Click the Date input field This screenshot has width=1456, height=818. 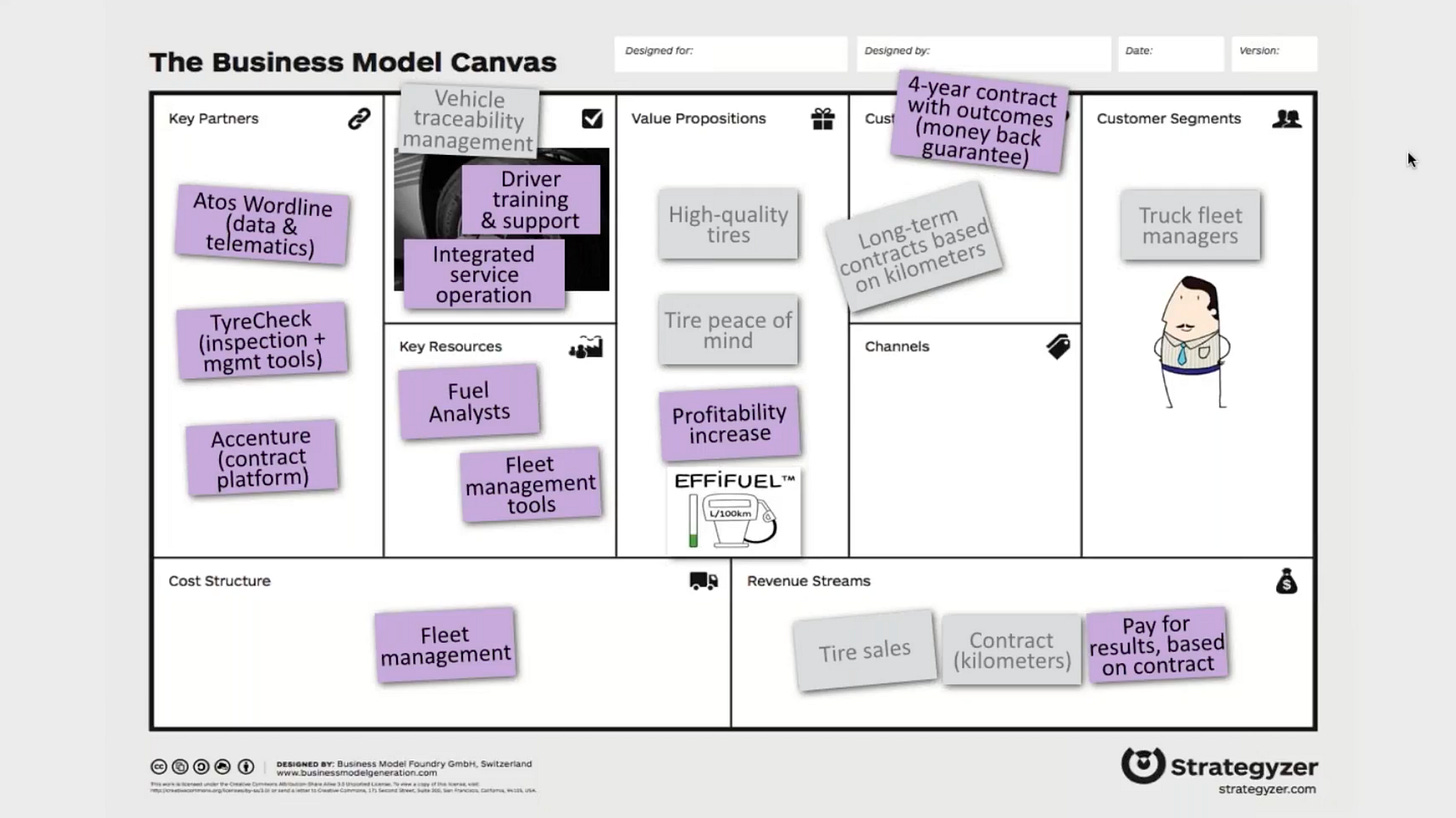1171,54
